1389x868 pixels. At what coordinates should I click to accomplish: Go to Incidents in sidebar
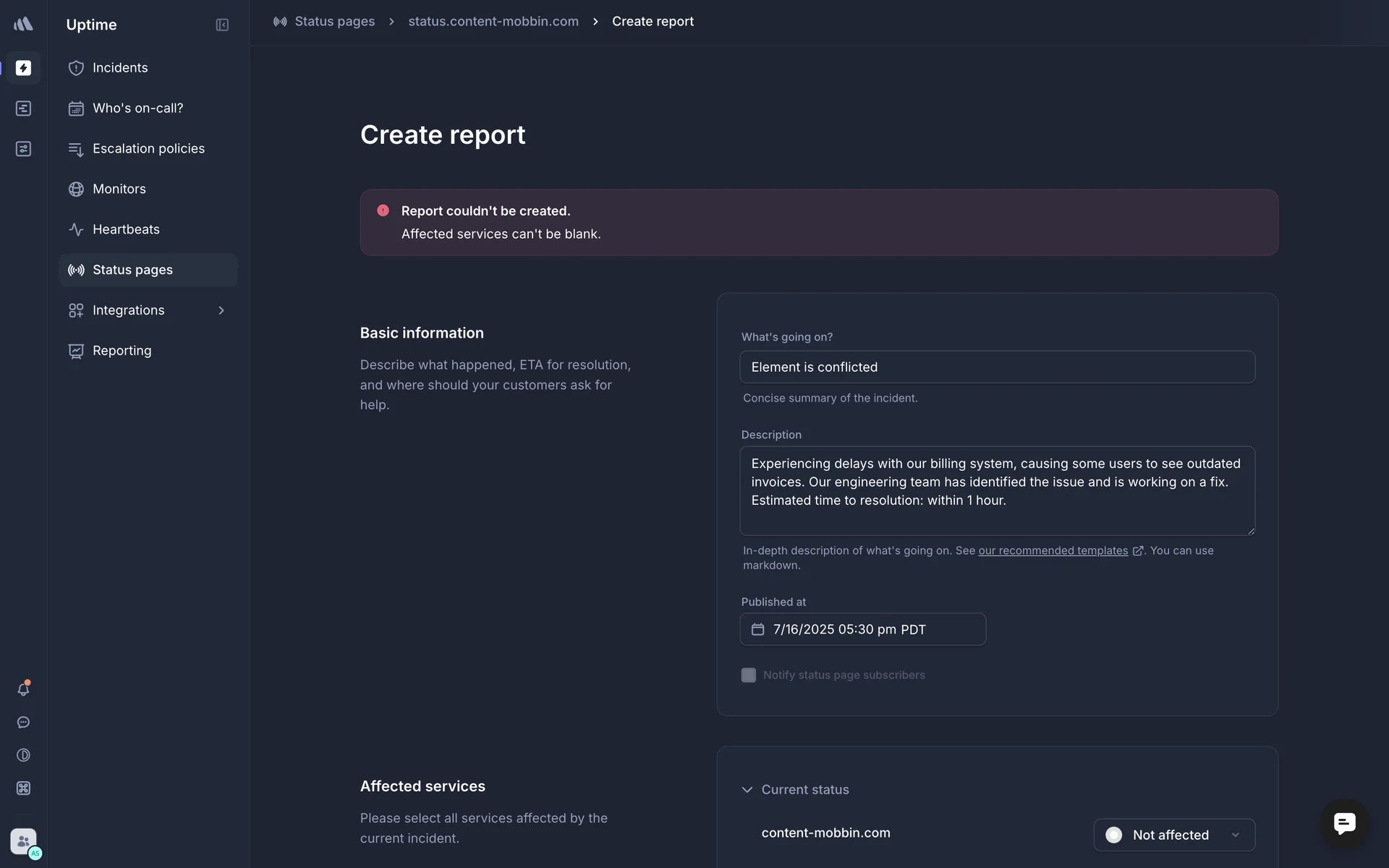tap(120, 68)
